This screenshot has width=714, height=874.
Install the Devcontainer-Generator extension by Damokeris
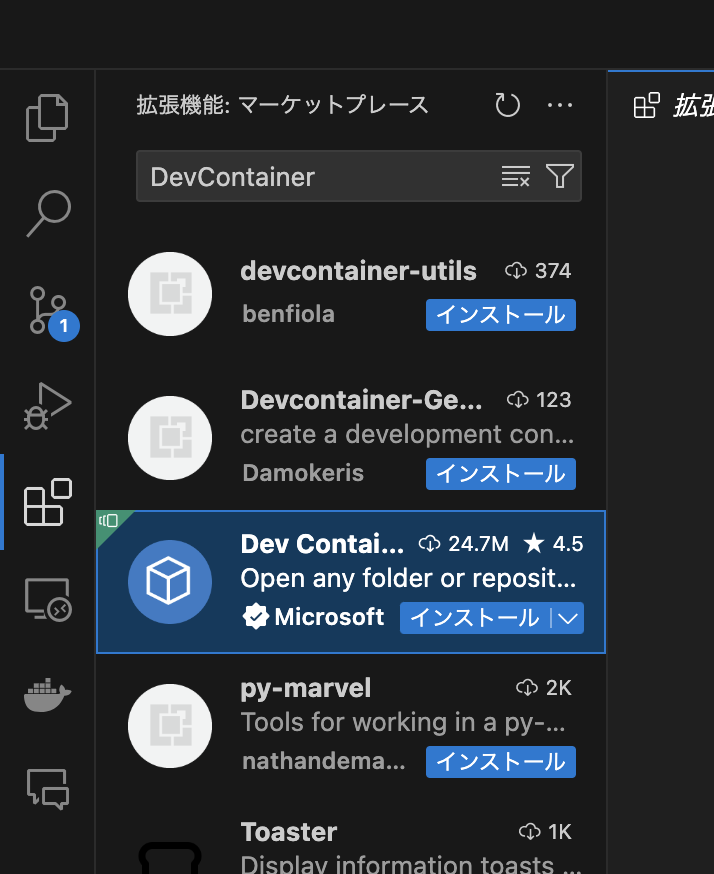coord(501,474)
